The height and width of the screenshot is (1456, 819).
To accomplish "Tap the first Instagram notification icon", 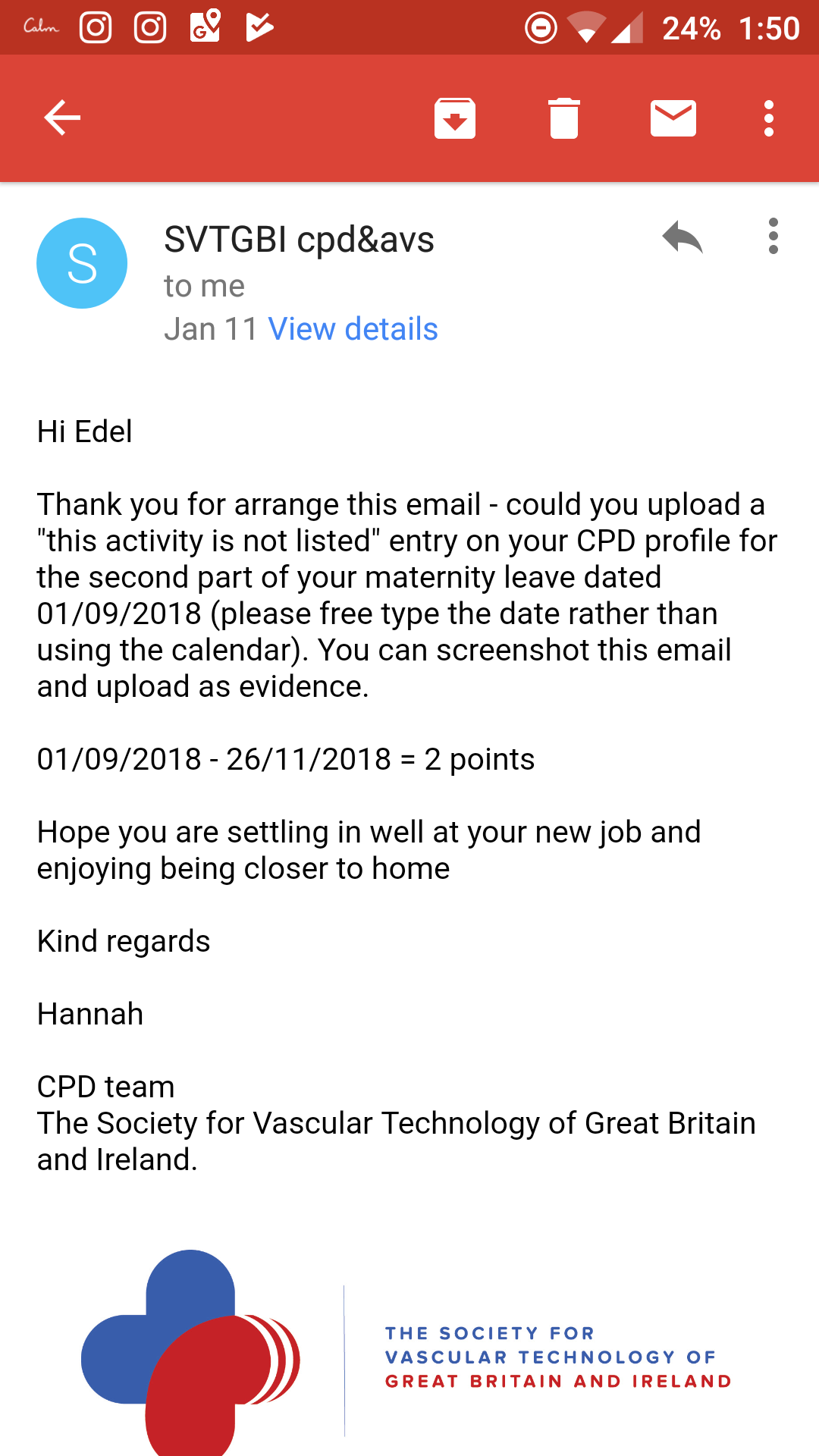I will (x=96, y=28).
